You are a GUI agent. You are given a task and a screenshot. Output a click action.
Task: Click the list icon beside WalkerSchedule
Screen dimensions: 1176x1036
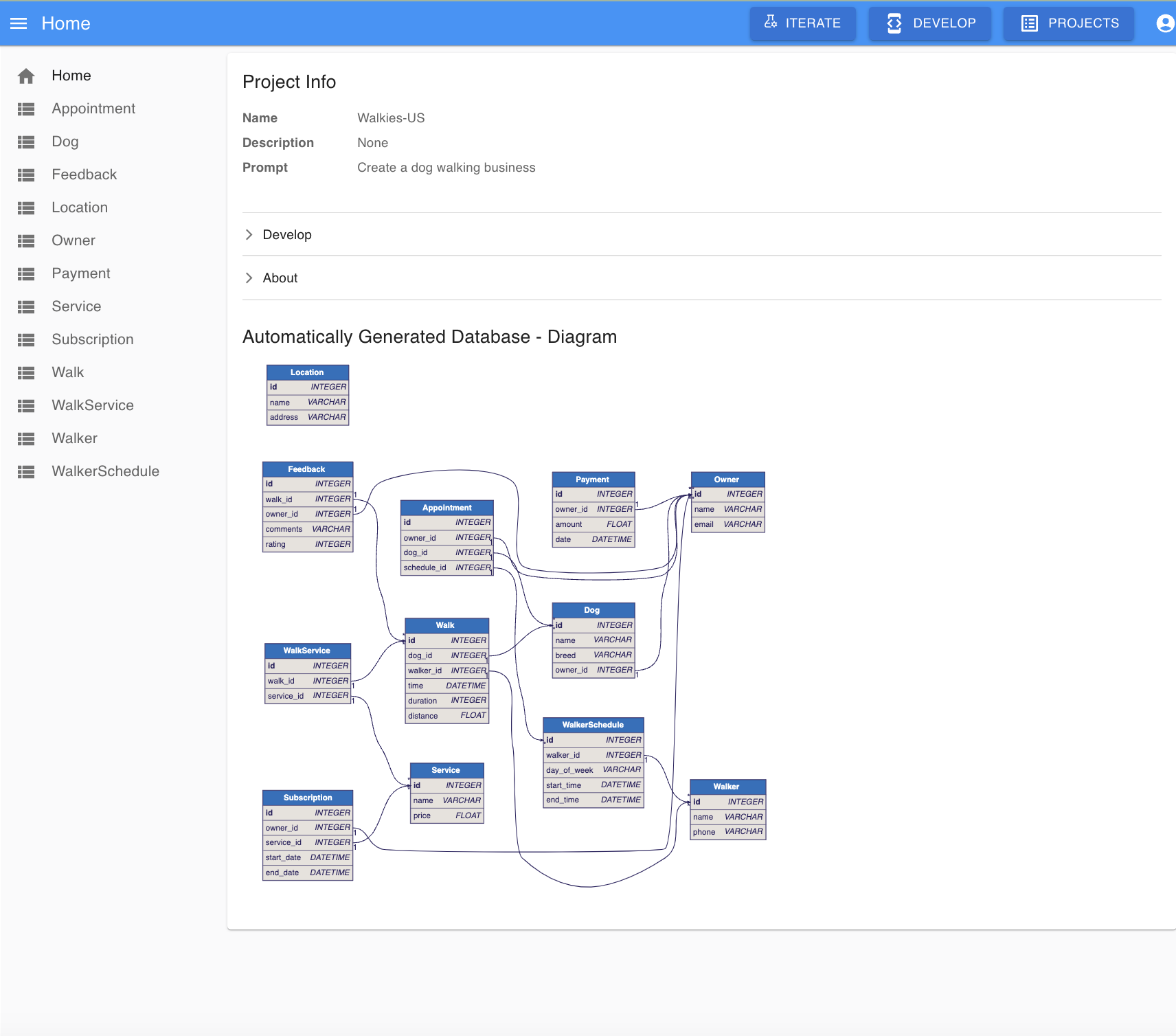click(x=26, y=471)
